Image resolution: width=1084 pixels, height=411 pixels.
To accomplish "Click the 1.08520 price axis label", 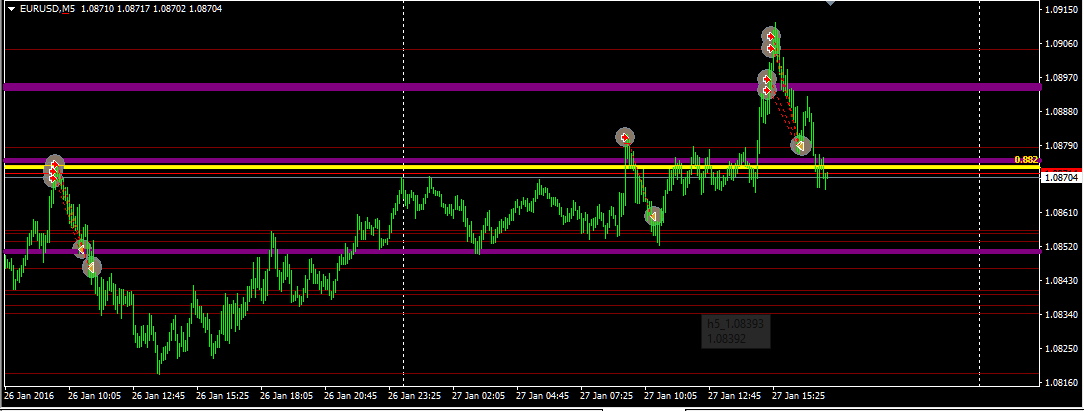I will 1063,247.
